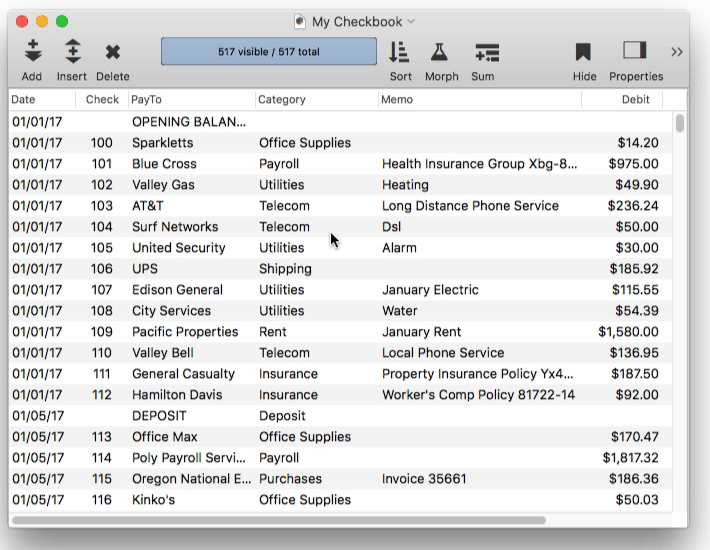Image resolution: width=710 pixels, height=550 pixels.
Task: Open the Morph flask tool
Action: pyautogui.click(x=439, y=52)
